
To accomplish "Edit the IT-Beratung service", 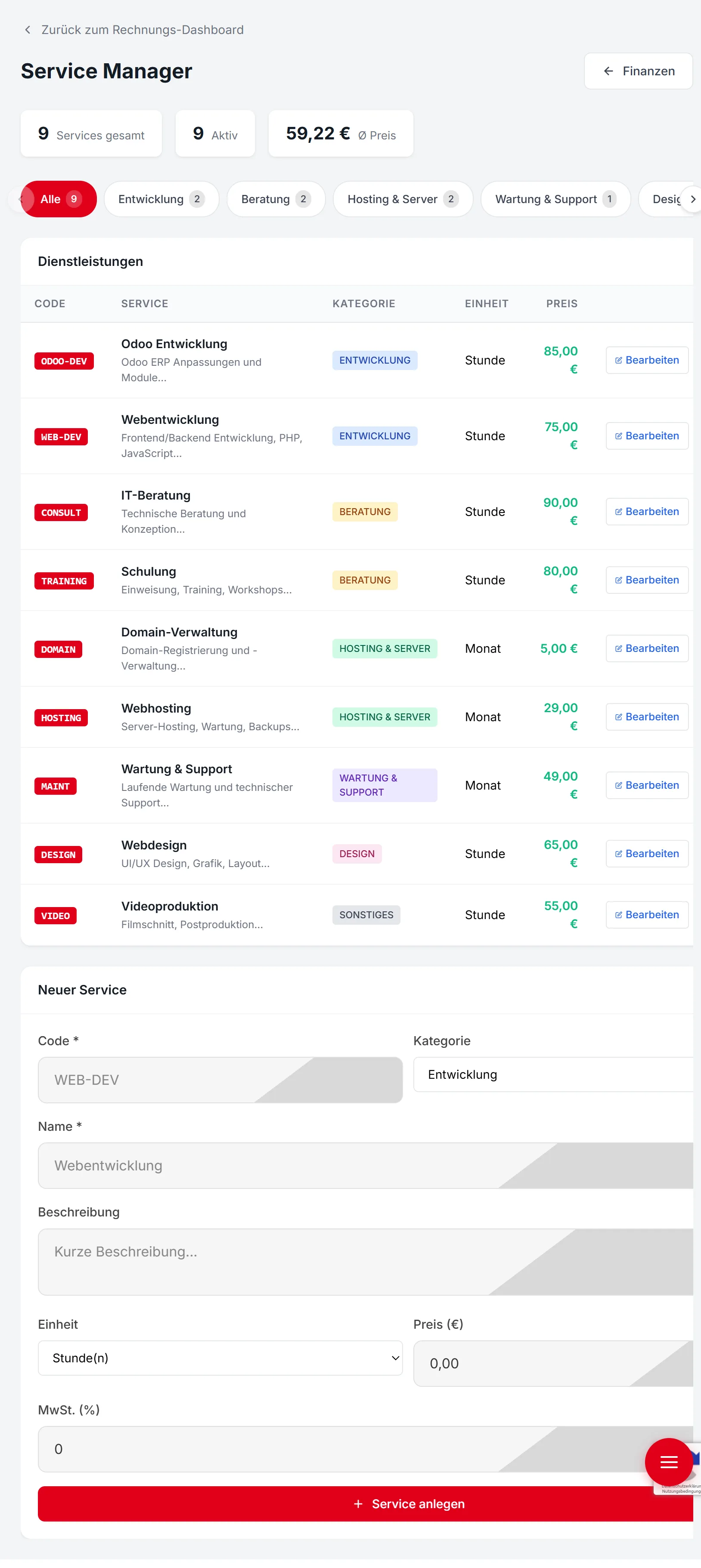I will [x=646, y=512].
